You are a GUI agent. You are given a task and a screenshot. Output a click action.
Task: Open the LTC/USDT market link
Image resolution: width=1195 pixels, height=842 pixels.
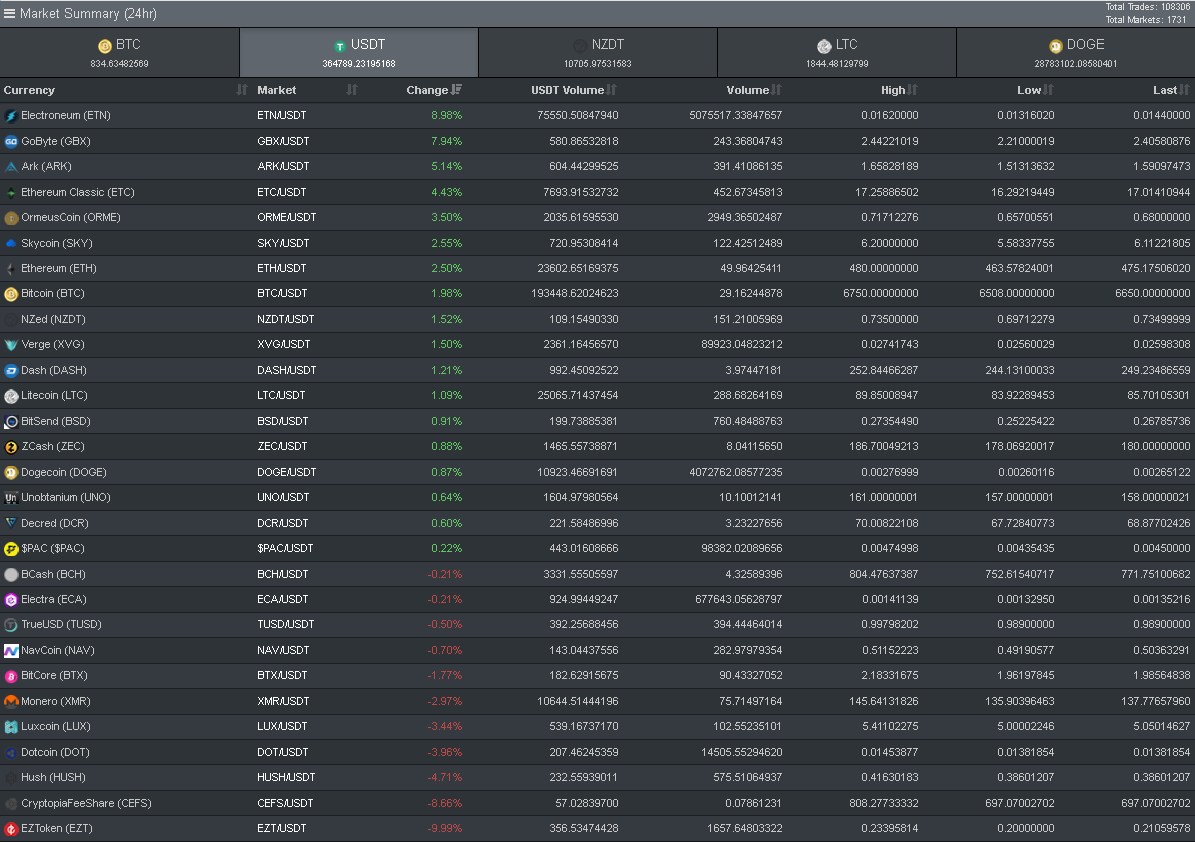coord(281,395)
